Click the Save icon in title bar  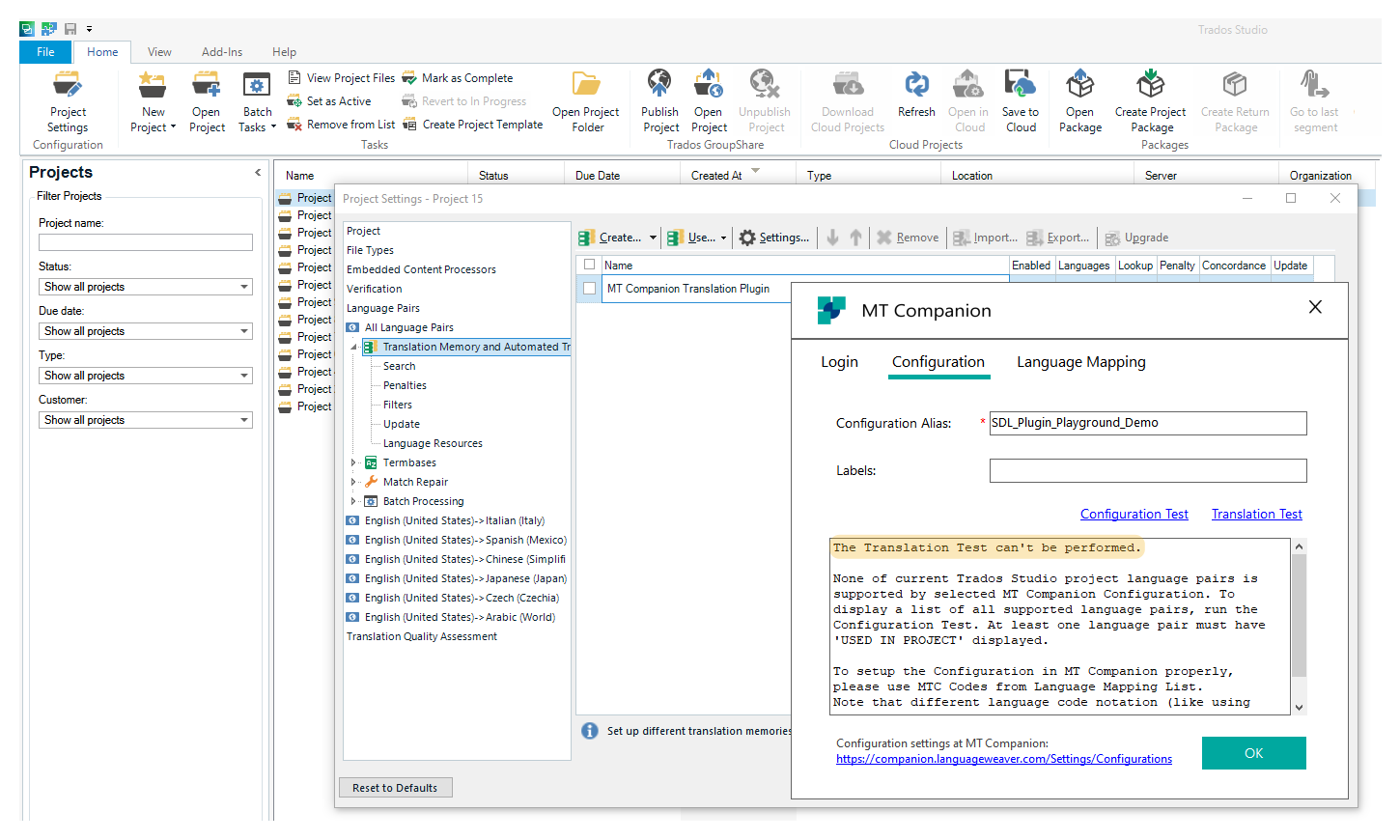(x=70, y=29)
